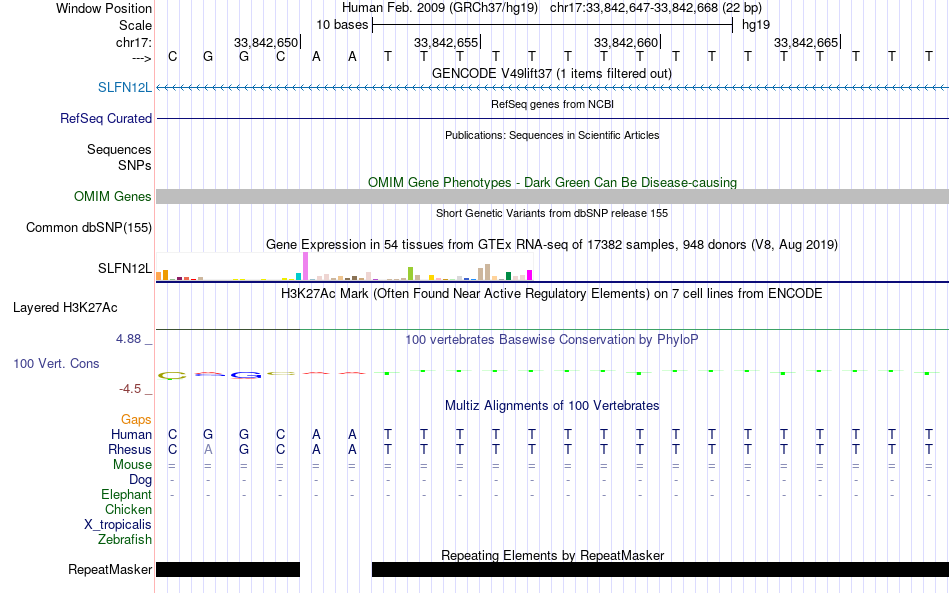Viewport: 950px width, 593px height.
Task: Click the 4.88 PhyloP upper limit value
Action: pyautogui.click(x=128, y=339)
